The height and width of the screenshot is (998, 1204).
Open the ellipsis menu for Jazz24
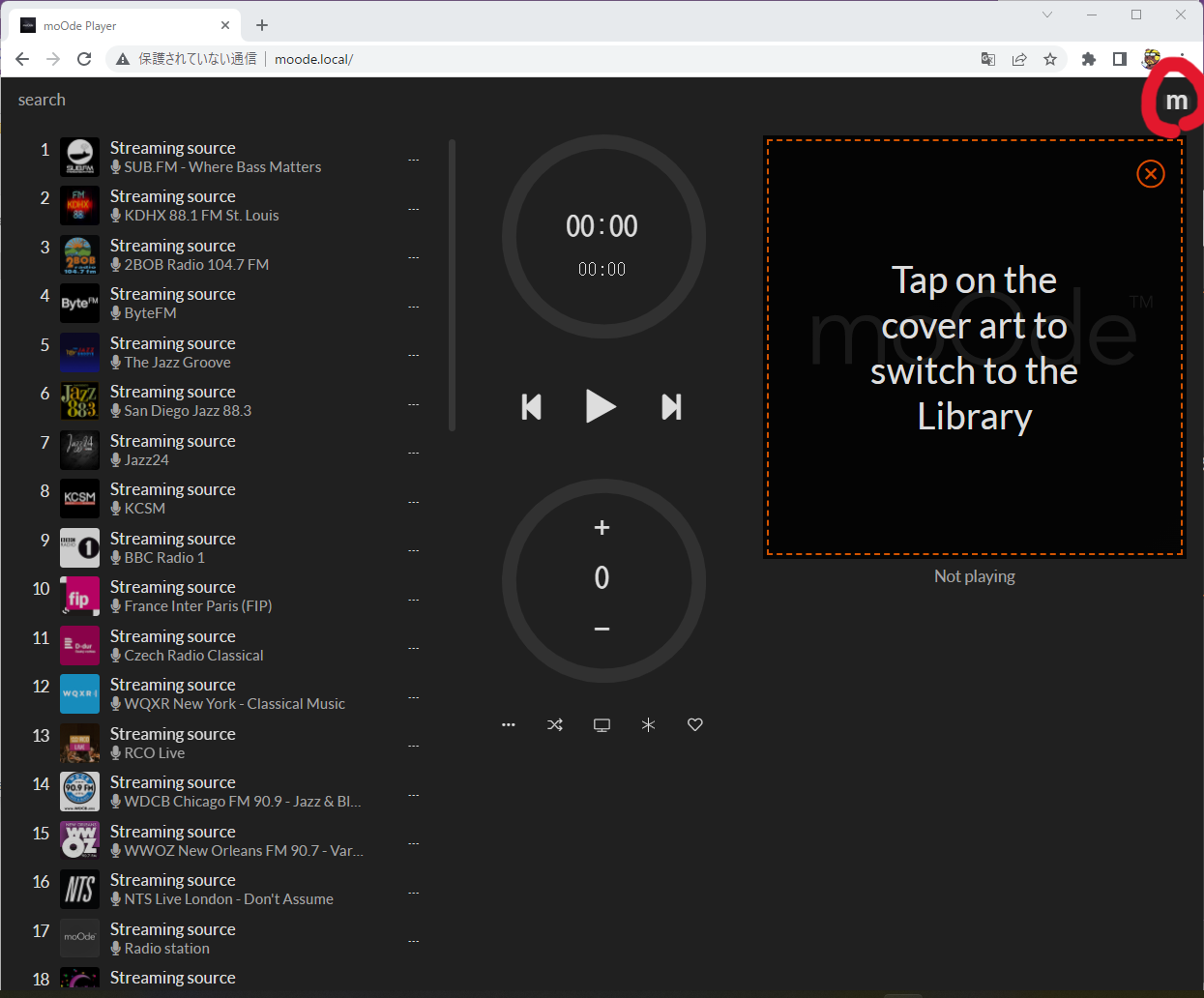[x=413, y=453]
